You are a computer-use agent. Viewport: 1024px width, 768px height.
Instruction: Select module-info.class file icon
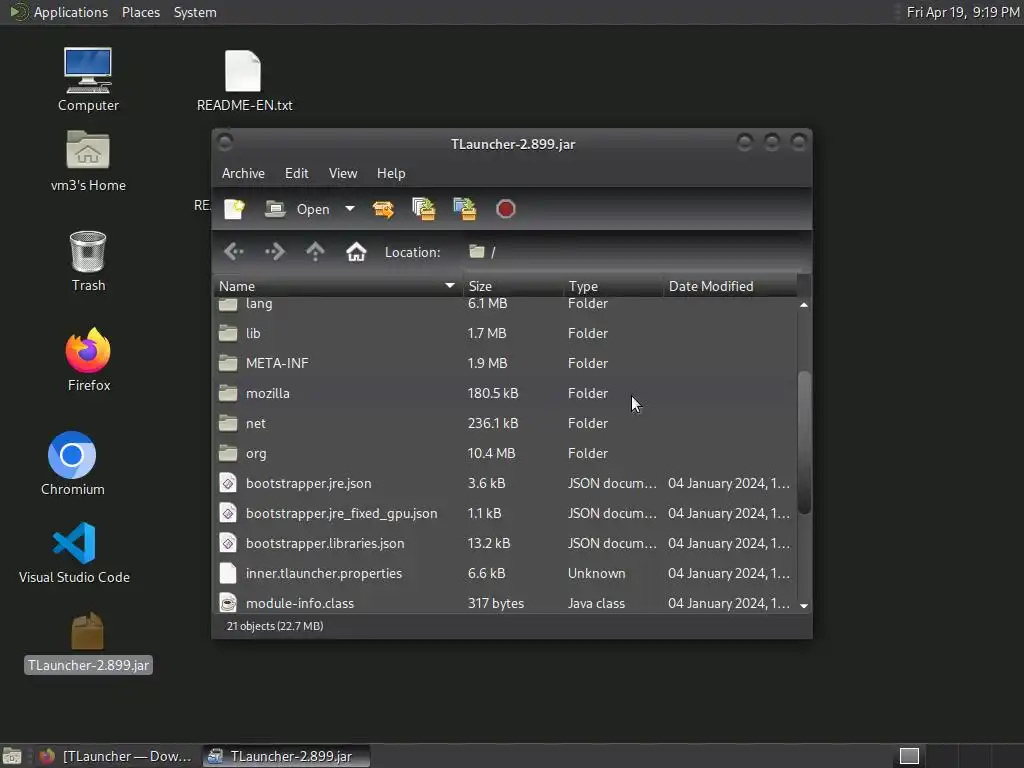pos(228,603)
